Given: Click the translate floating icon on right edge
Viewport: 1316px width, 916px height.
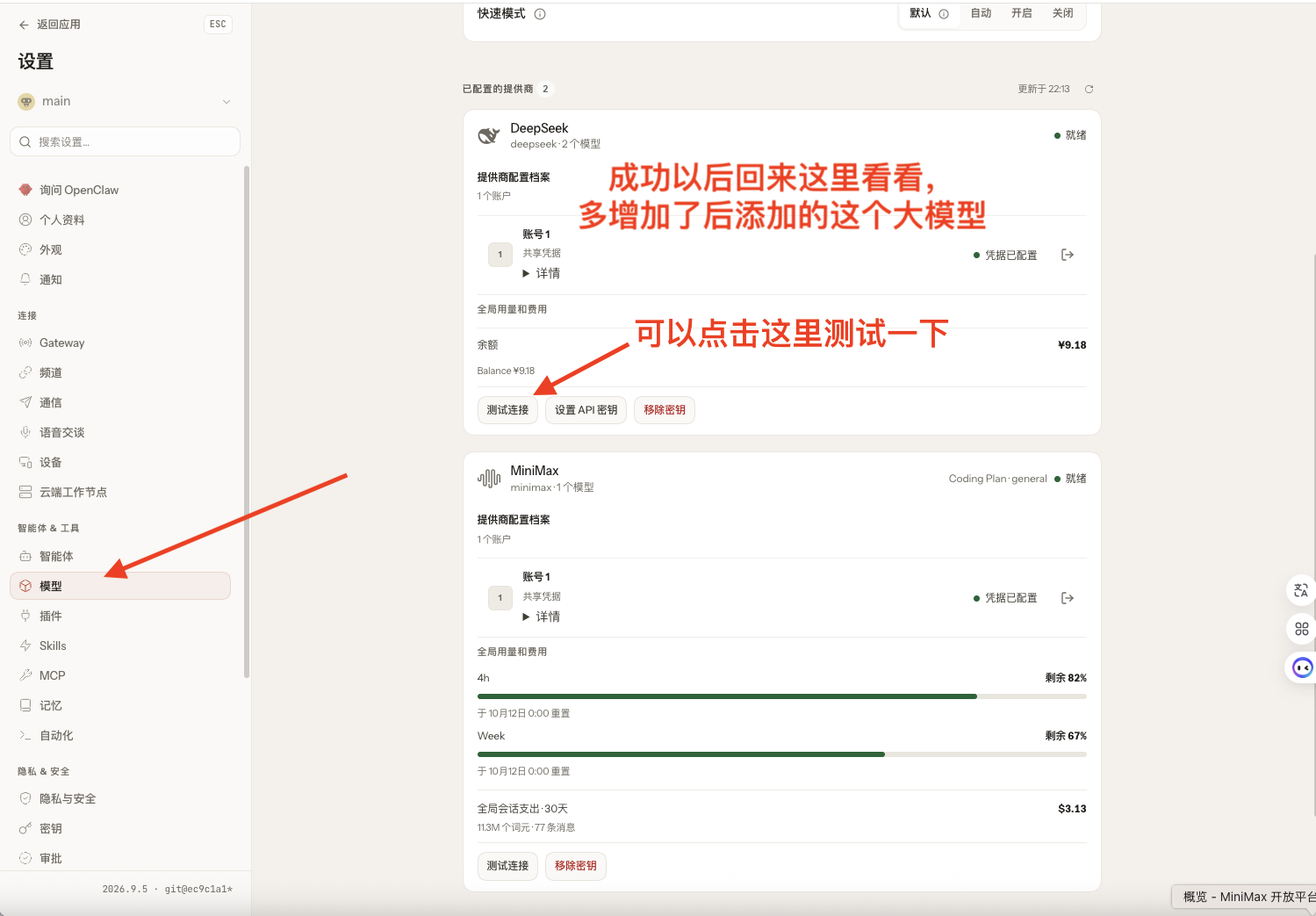Looking at the screenshot, I should point(1301,590).
